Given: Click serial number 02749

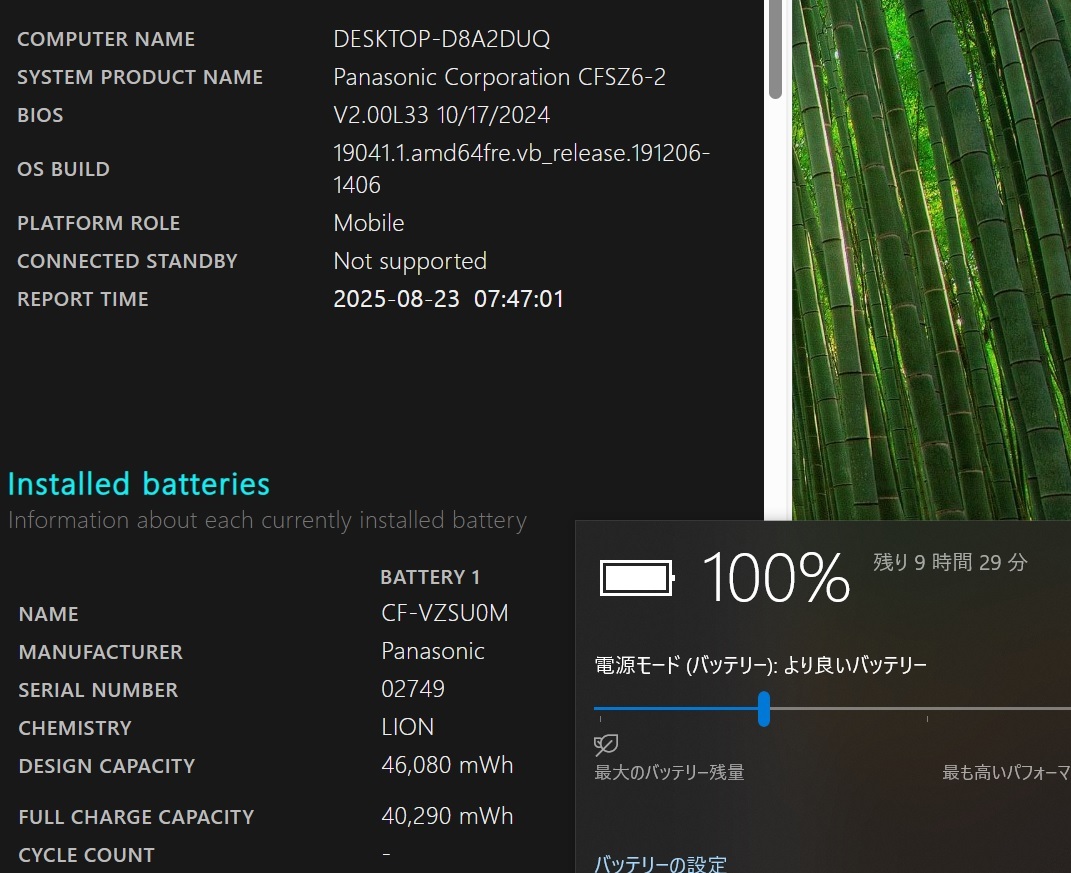Looking at the screenshot, I should click(x=413, y=689).
